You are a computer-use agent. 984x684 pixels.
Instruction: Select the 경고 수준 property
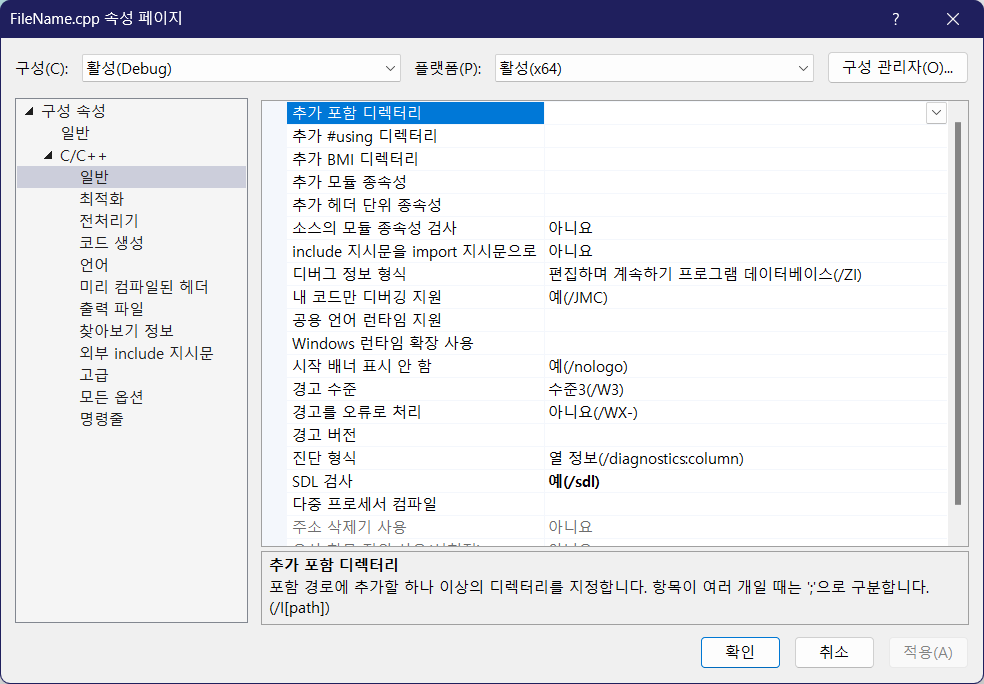point(415,389)
